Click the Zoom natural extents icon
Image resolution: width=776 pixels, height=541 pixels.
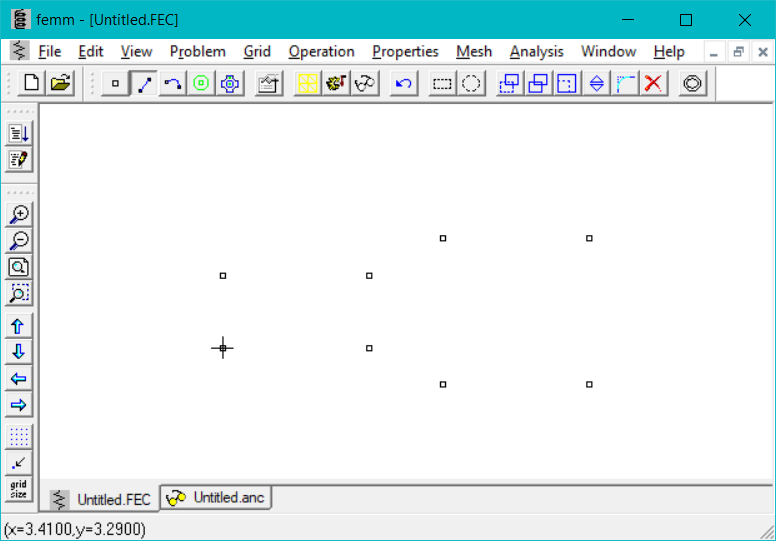[x=19, y=267]
